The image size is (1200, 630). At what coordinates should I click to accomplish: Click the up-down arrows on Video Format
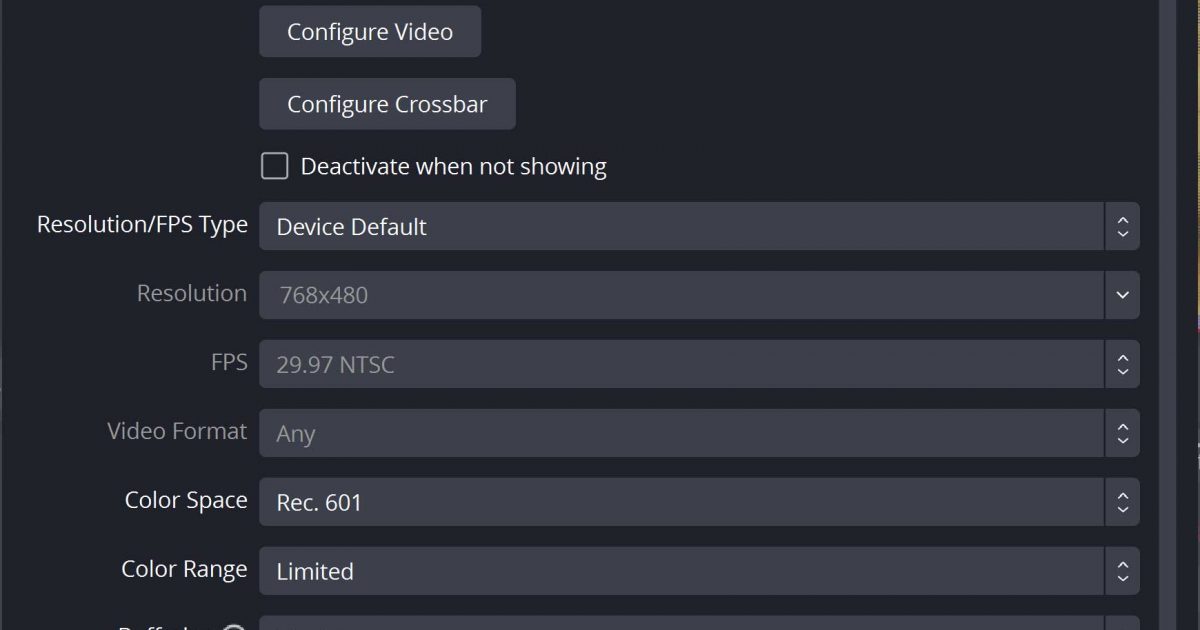1122,433
